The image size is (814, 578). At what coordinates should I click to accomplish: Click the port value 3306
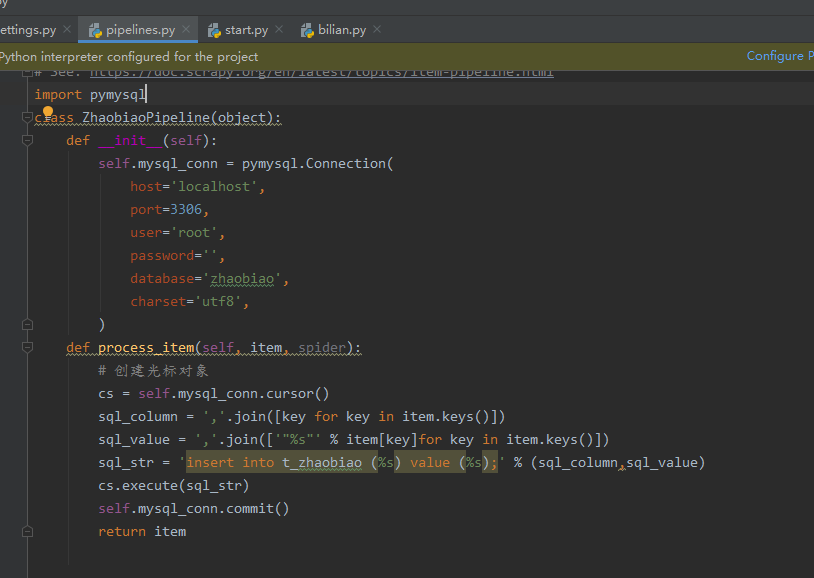pos(186,209)
